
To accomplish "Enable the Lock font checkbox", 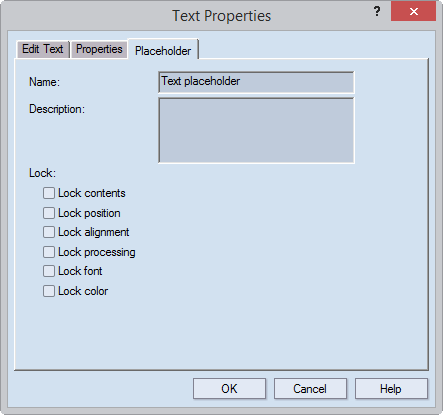I will (x=49, y=271).
